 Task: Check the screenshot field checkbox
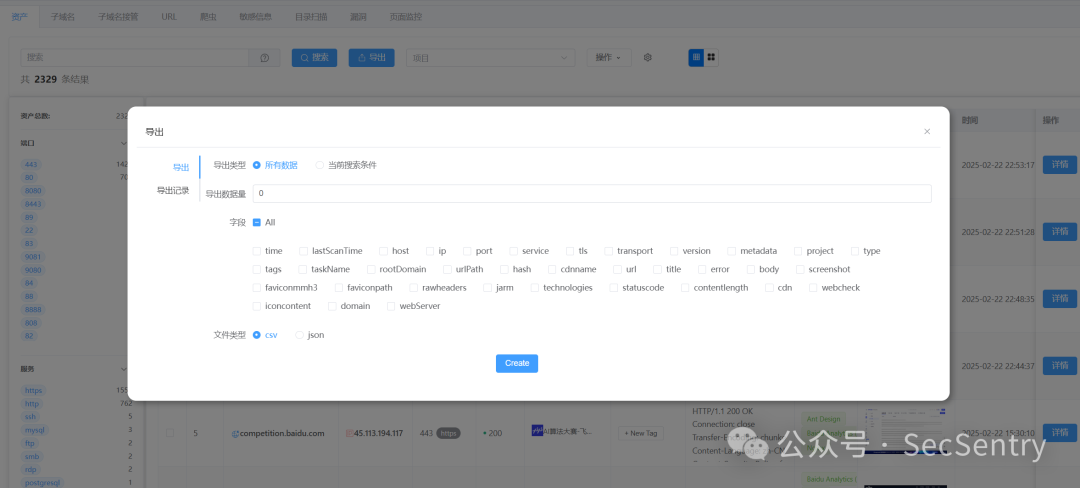click(x=800, y=269)
